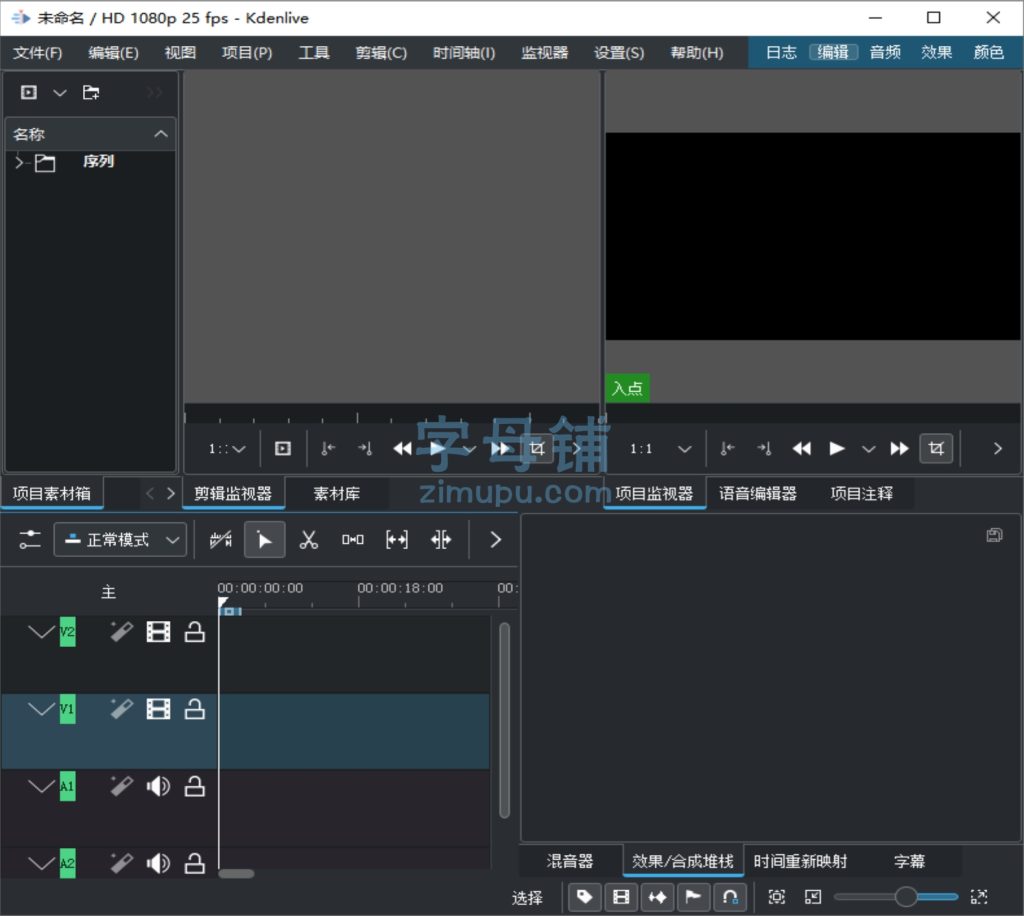Screen dimensions: 1024x916
Task: Switch to the 语音编辑器 tab
Action: tap(758, 494)
